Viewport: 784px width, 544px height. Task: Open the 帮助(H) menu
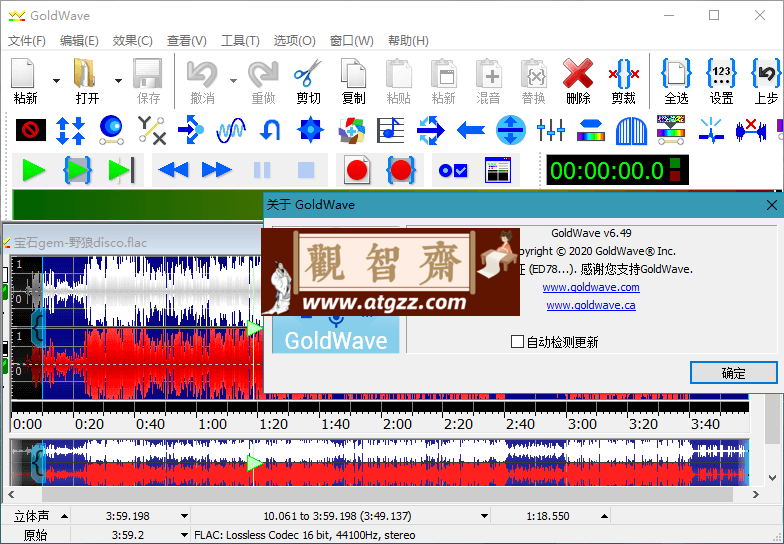click(408, 41)
